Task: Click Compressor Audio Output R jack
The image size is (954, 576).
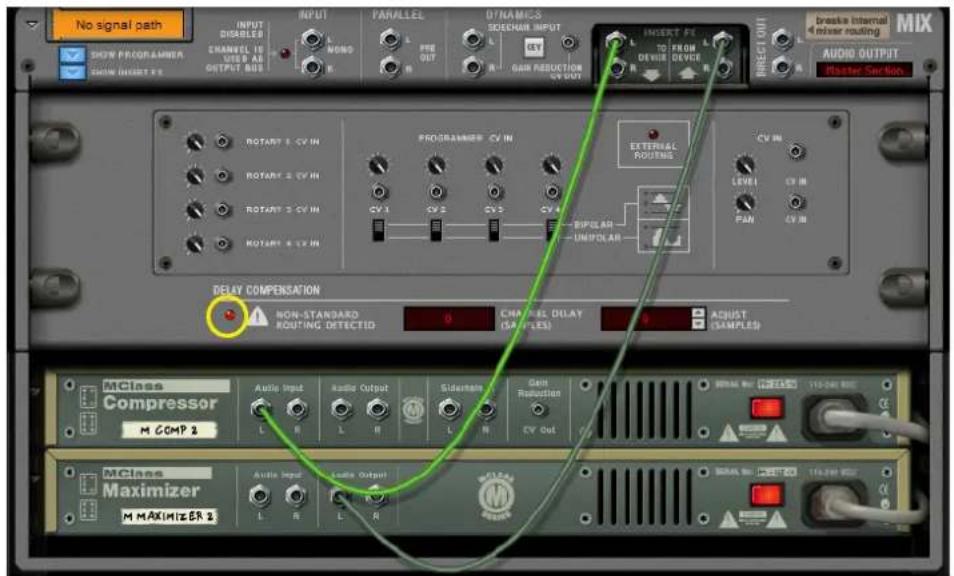Action: (x=377, y=409)
